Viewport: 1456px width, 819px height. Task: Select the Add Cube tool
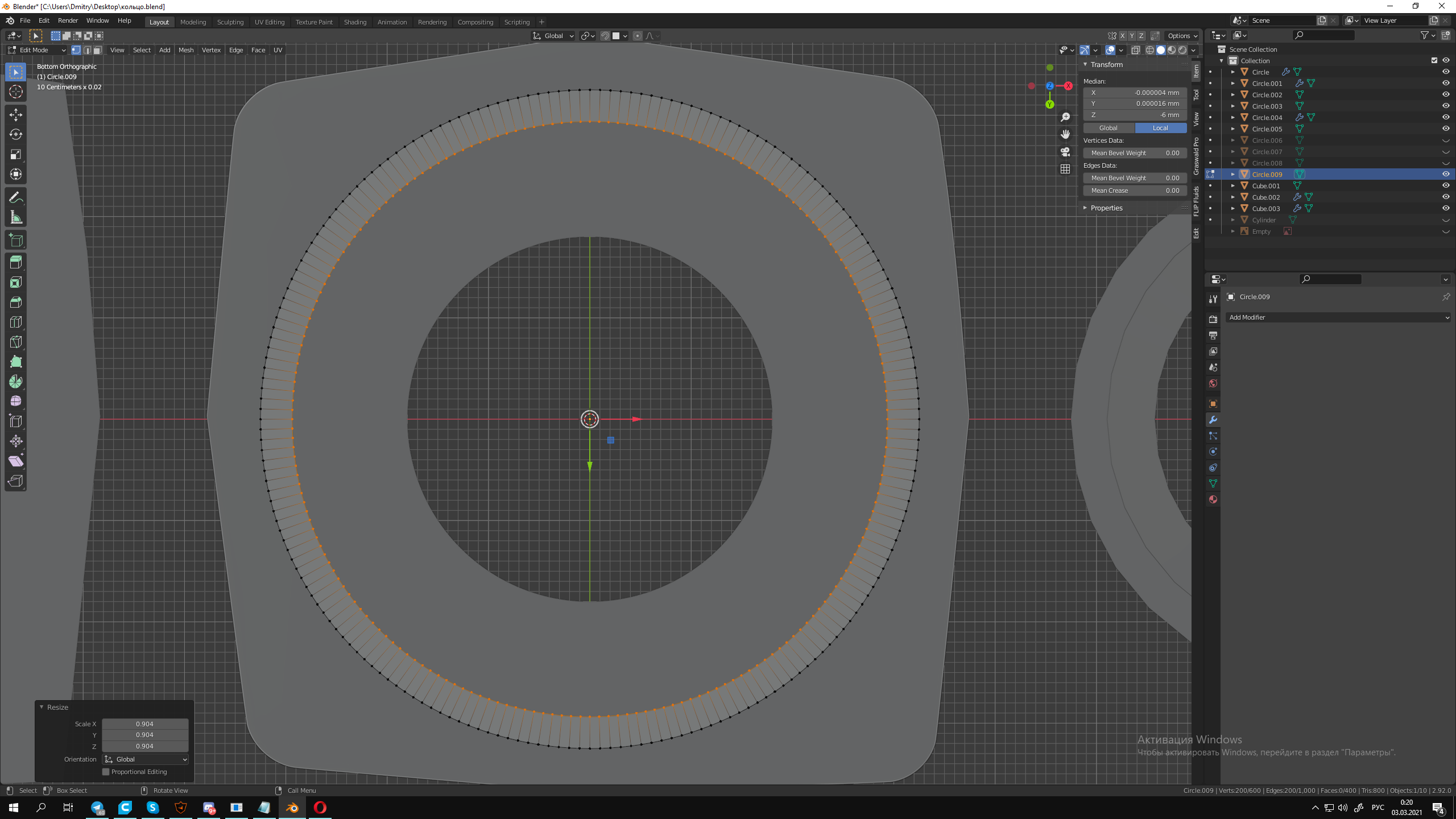[16, 241]
